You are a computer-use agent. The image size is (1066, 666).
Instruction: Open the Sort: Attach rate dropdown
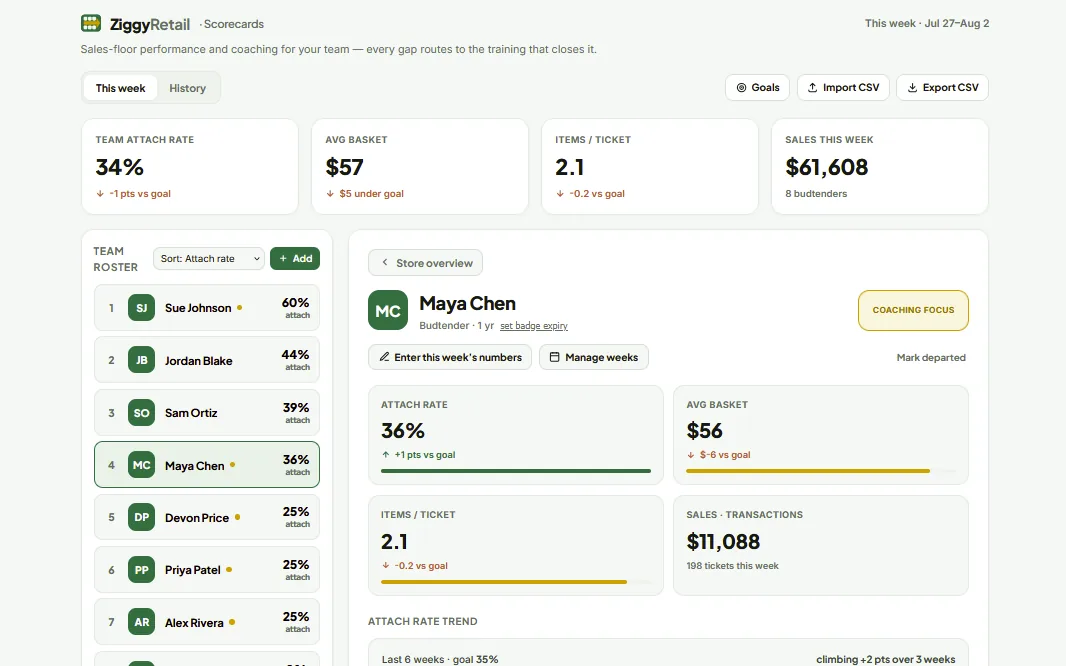209,258
